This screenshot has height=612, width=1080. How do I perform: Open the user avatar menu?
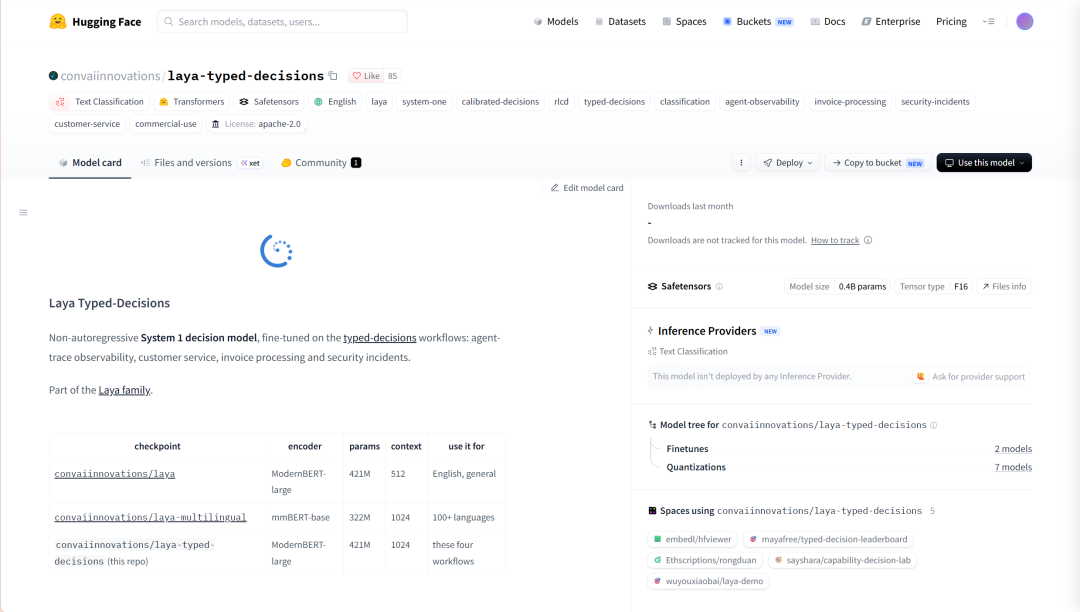click(1024, 21)
